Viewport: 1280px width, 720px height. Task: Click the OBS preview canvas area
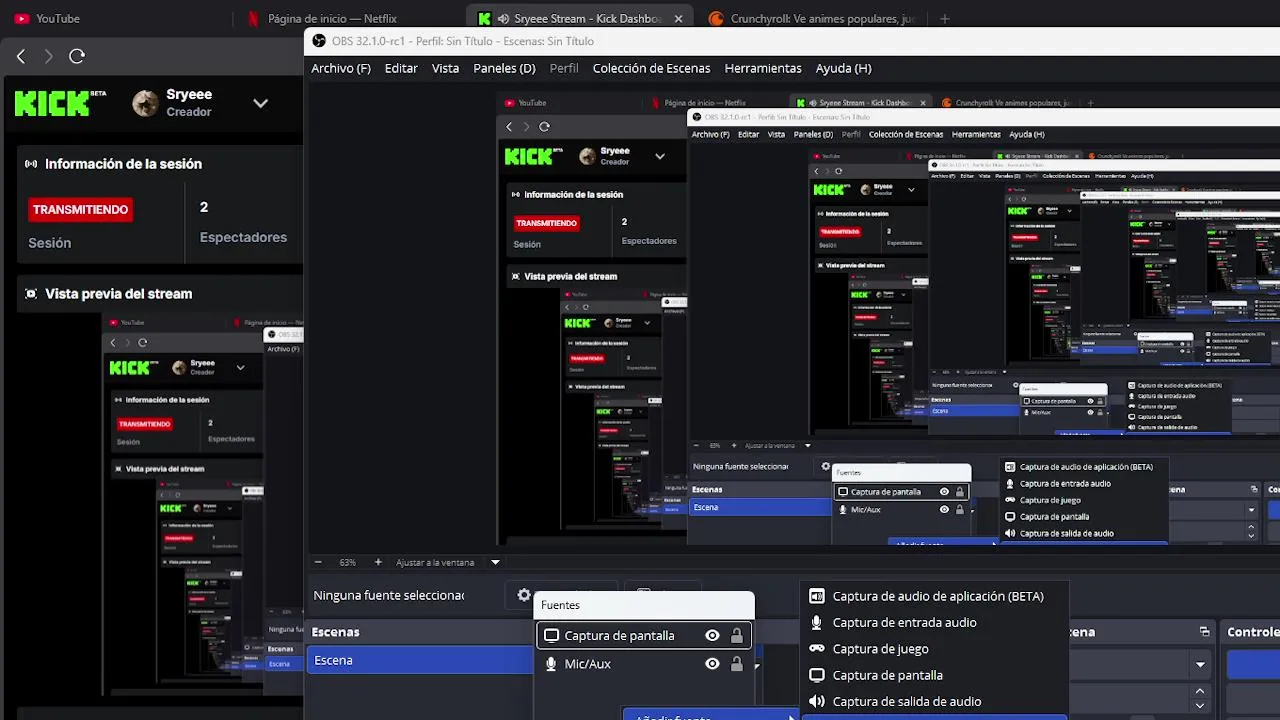pos(890,318)
